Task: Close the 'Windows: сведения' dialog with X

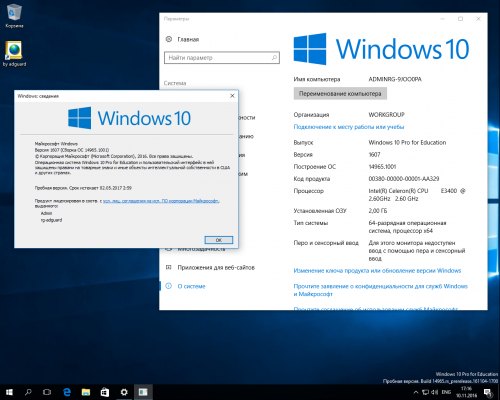Action: 232,96
